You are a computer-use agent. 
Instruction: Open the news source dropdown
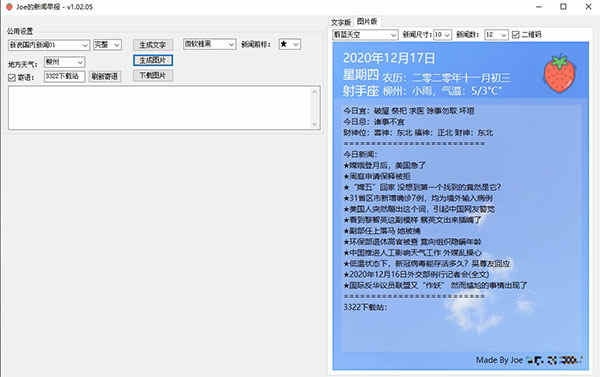49,45
